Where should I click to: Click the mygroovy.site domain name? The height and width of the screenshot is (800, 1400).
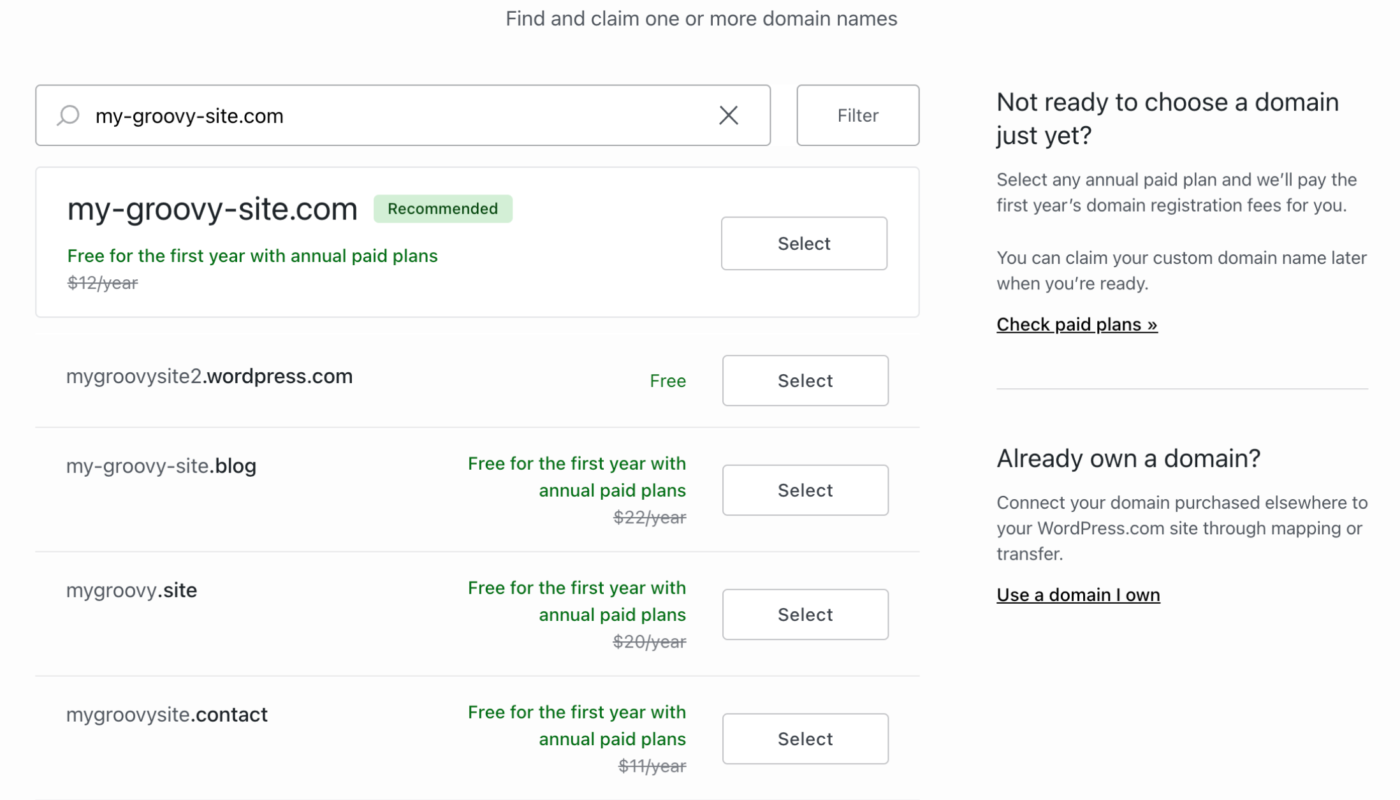[131, 590]
